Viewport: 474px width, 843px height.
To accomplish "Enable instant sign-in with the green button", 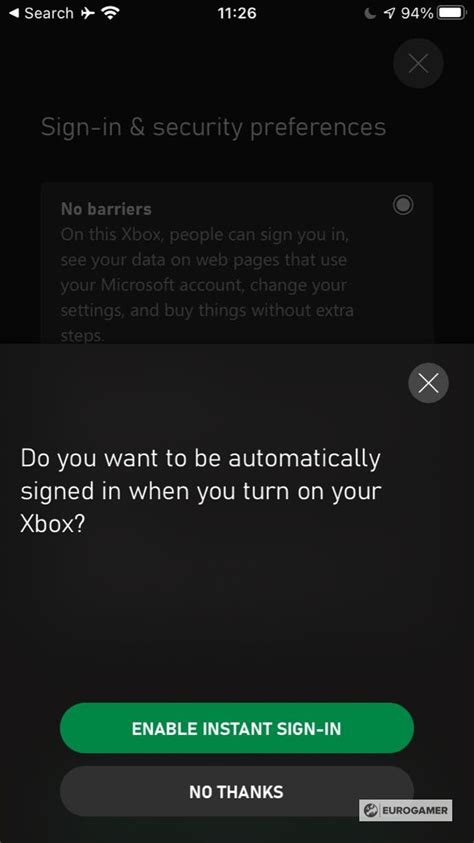I will click(x=236, y=728).
